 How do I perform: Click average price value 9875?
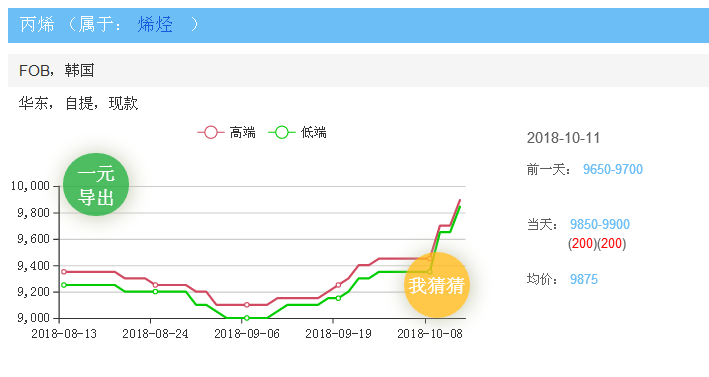tap(584, 279)
